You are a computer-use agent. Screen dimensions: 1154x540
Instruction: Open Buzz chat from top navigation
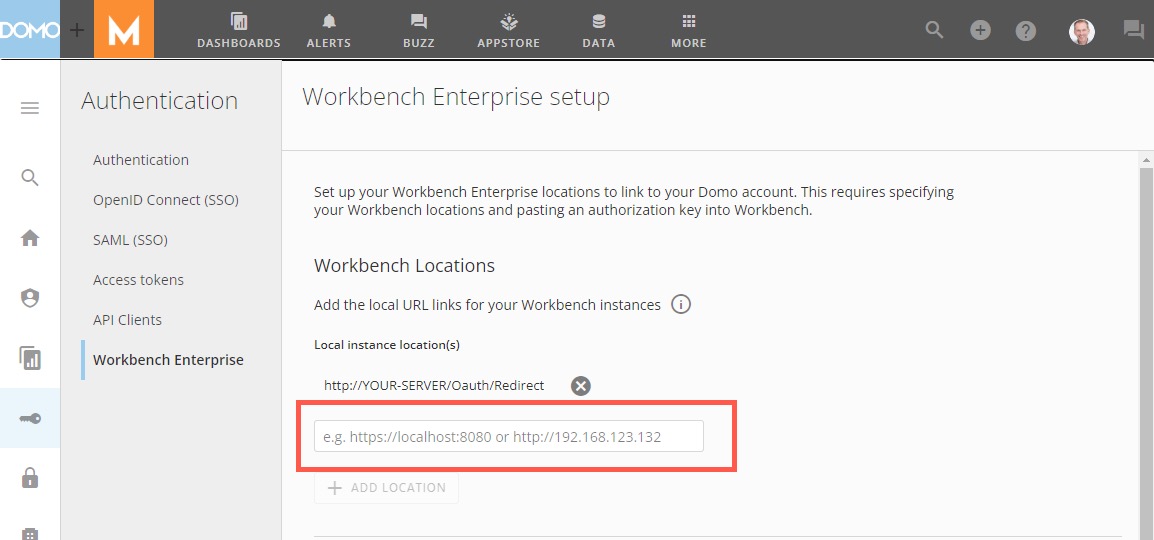click(x=419, y=31)
